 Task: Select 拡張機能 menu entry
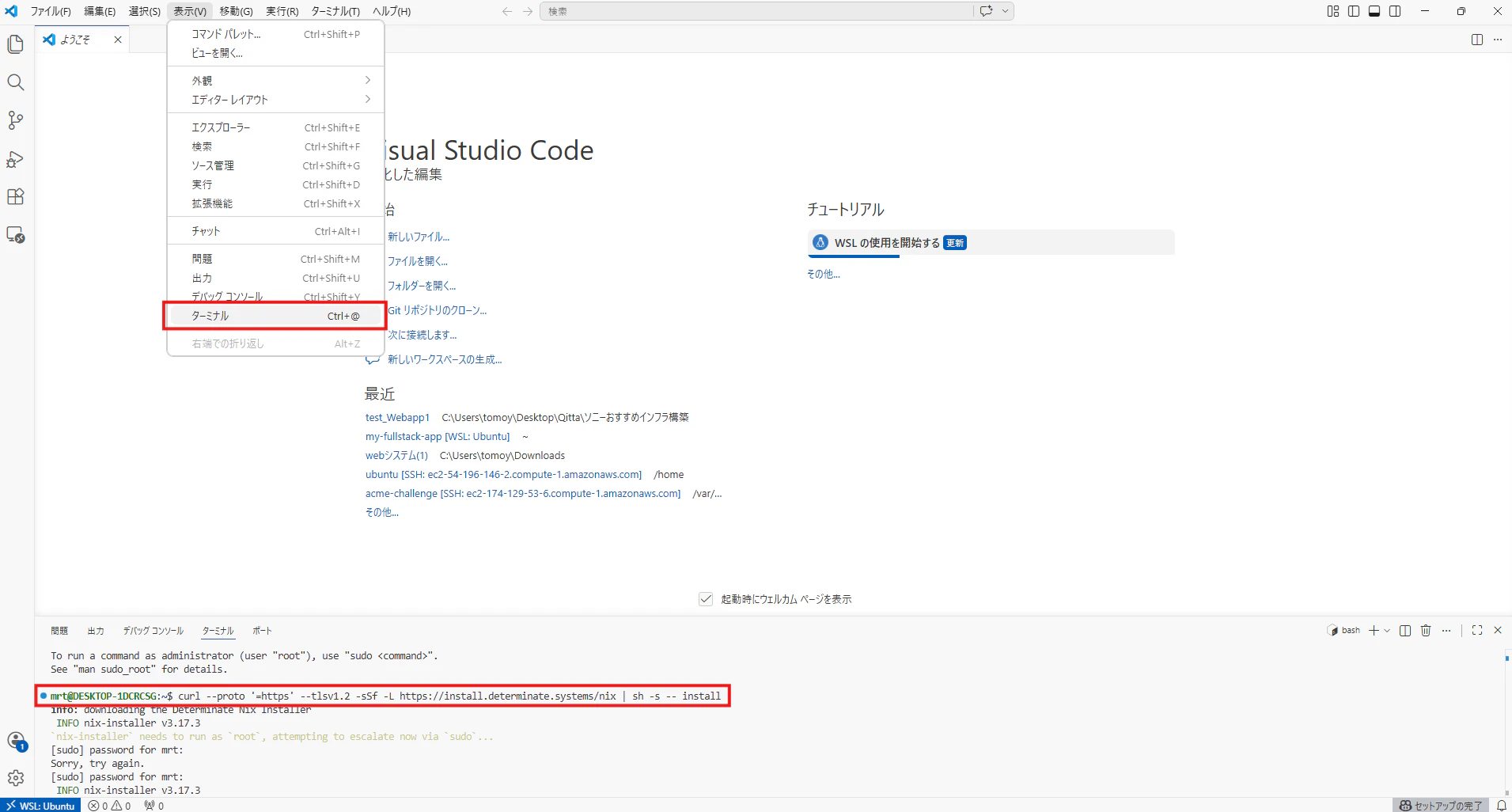tap(275, 203)
